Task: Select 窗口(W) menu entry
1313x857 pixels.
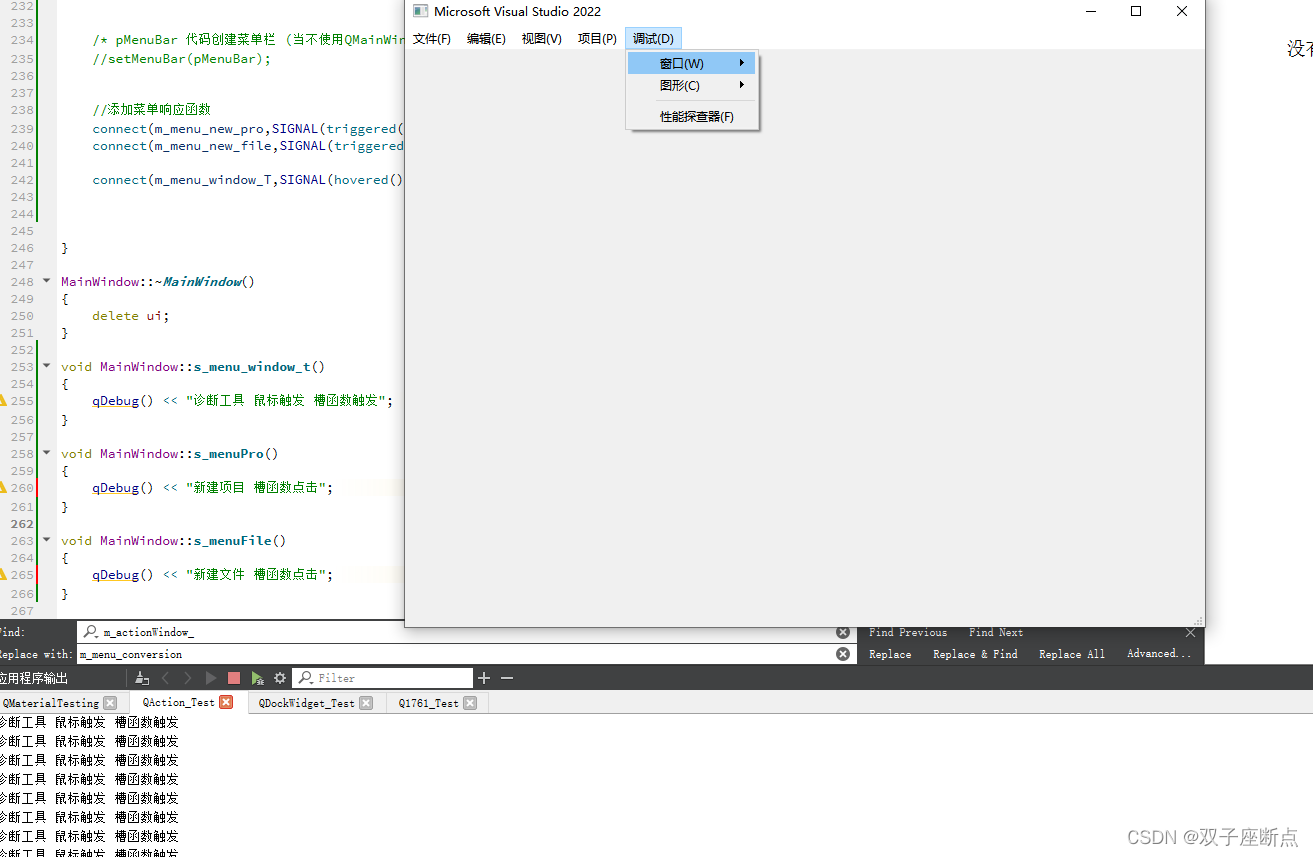Action: point(691,63)
